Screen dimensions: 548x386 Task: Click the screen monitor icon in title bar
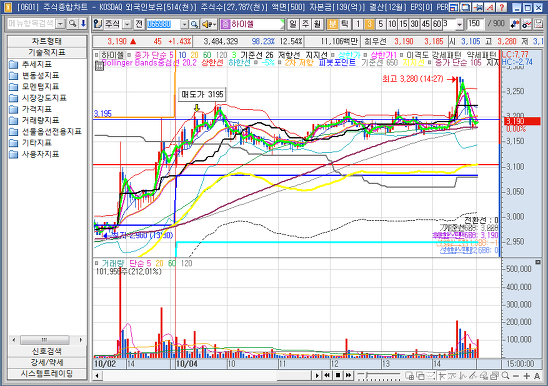coord(465,7)
